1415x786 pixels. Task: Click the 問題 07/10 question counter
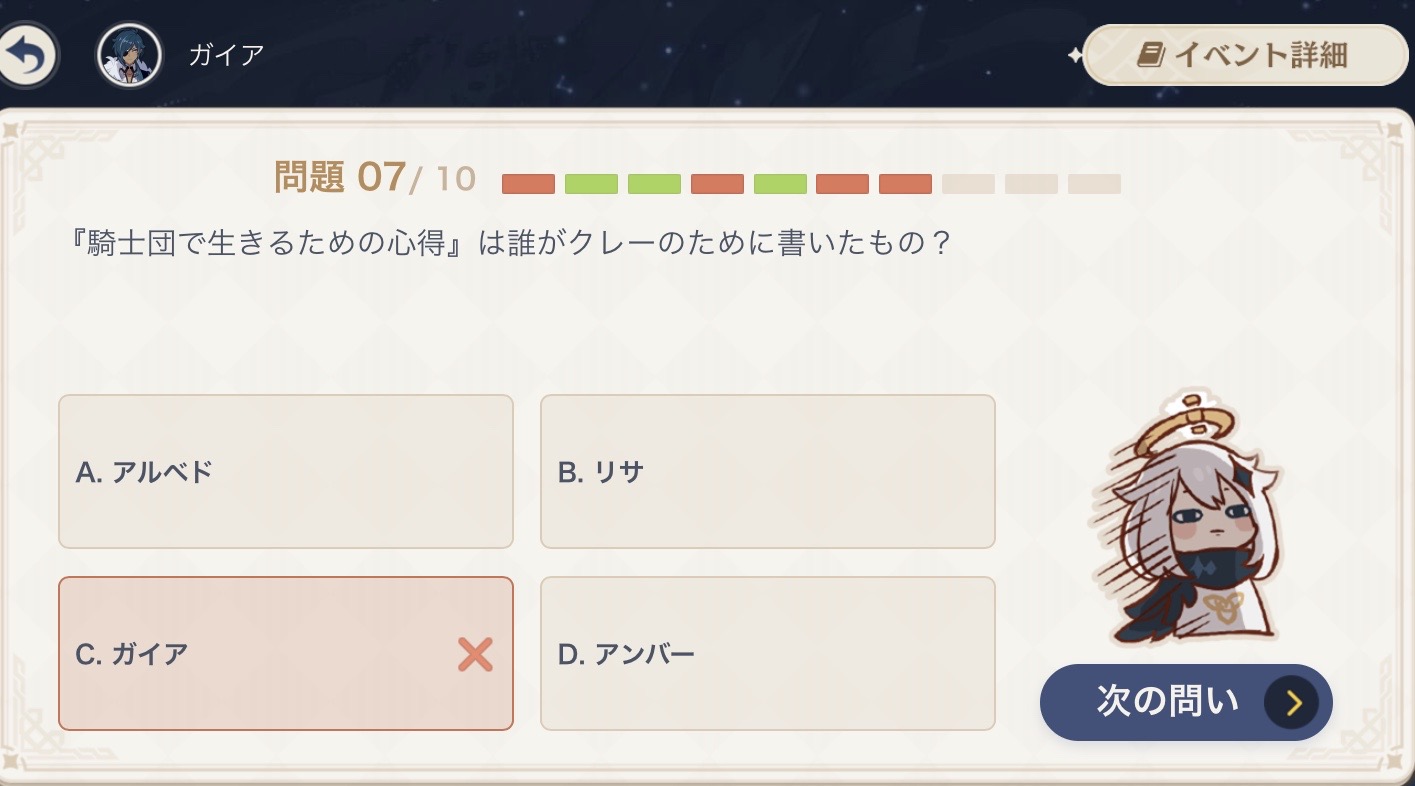pos(375,178)
